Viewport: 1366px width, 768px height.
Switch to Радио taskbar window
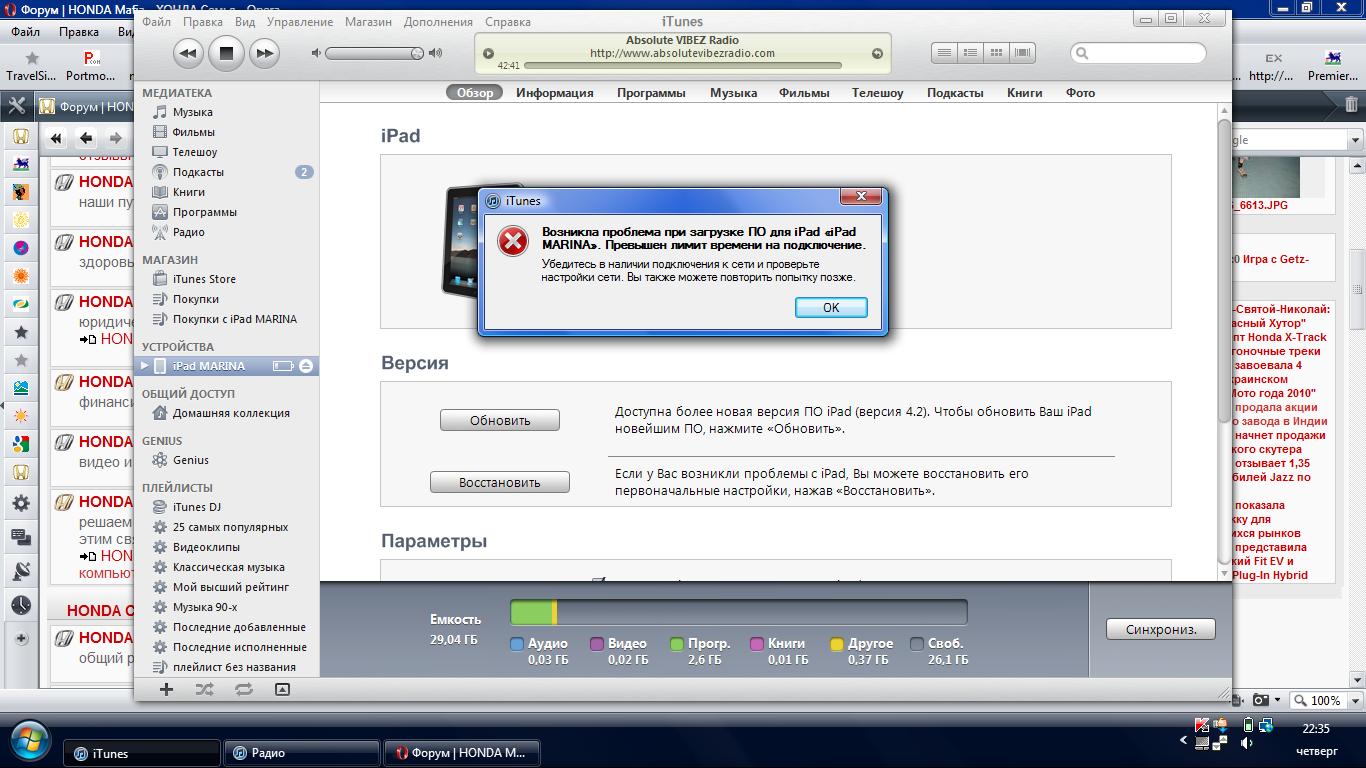302,753
